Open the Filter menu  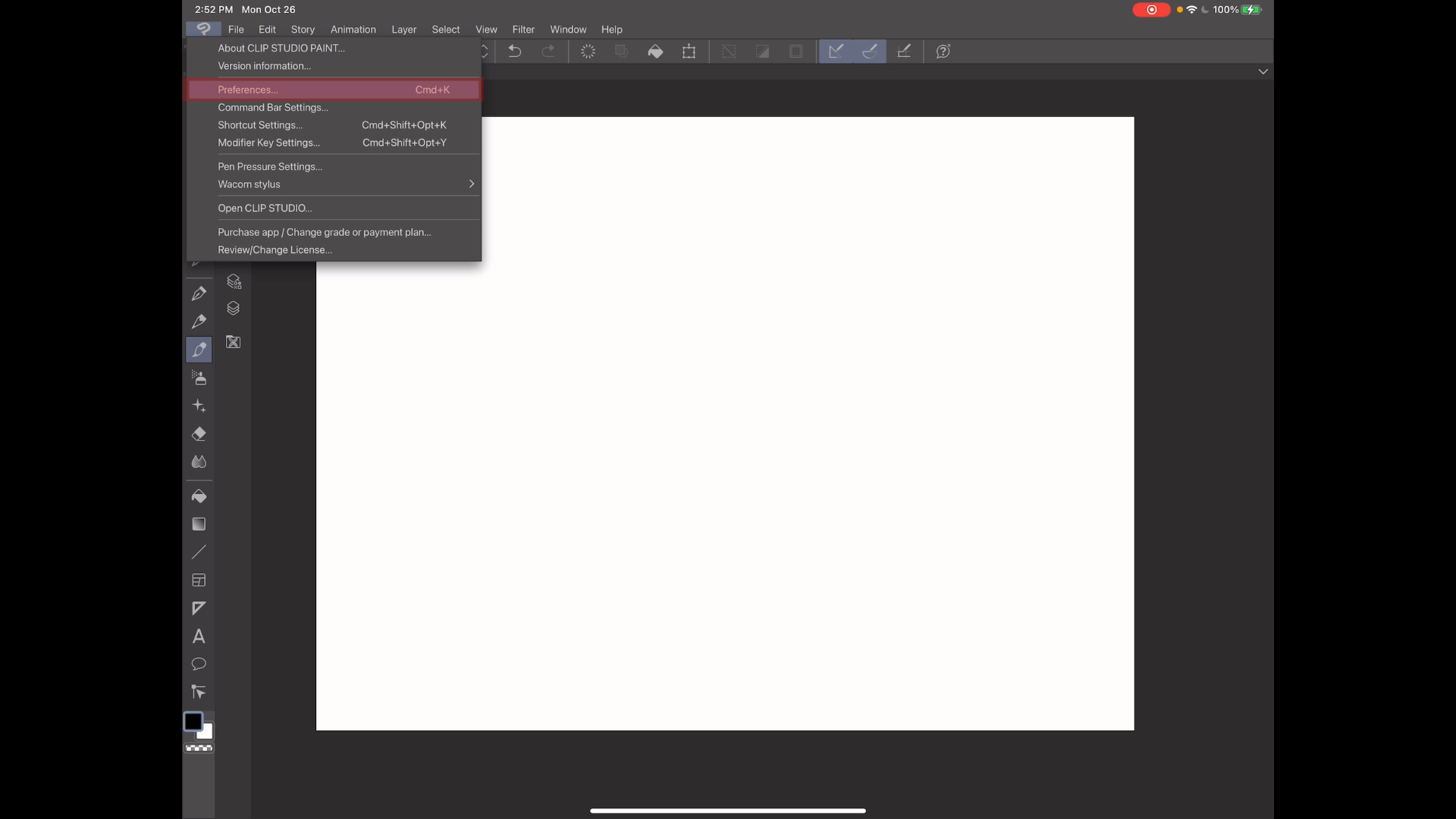[523, 30]
